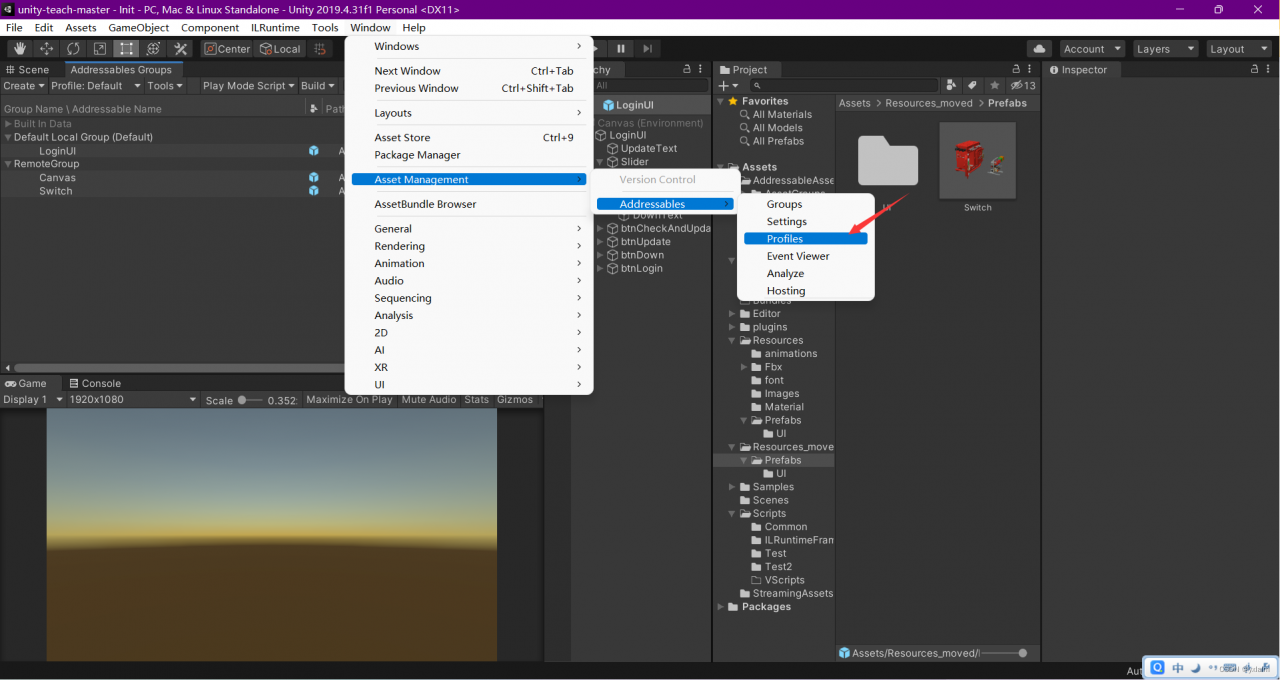
Task: Toggle the Inspector lock icon
Action: click(1254, 70)
